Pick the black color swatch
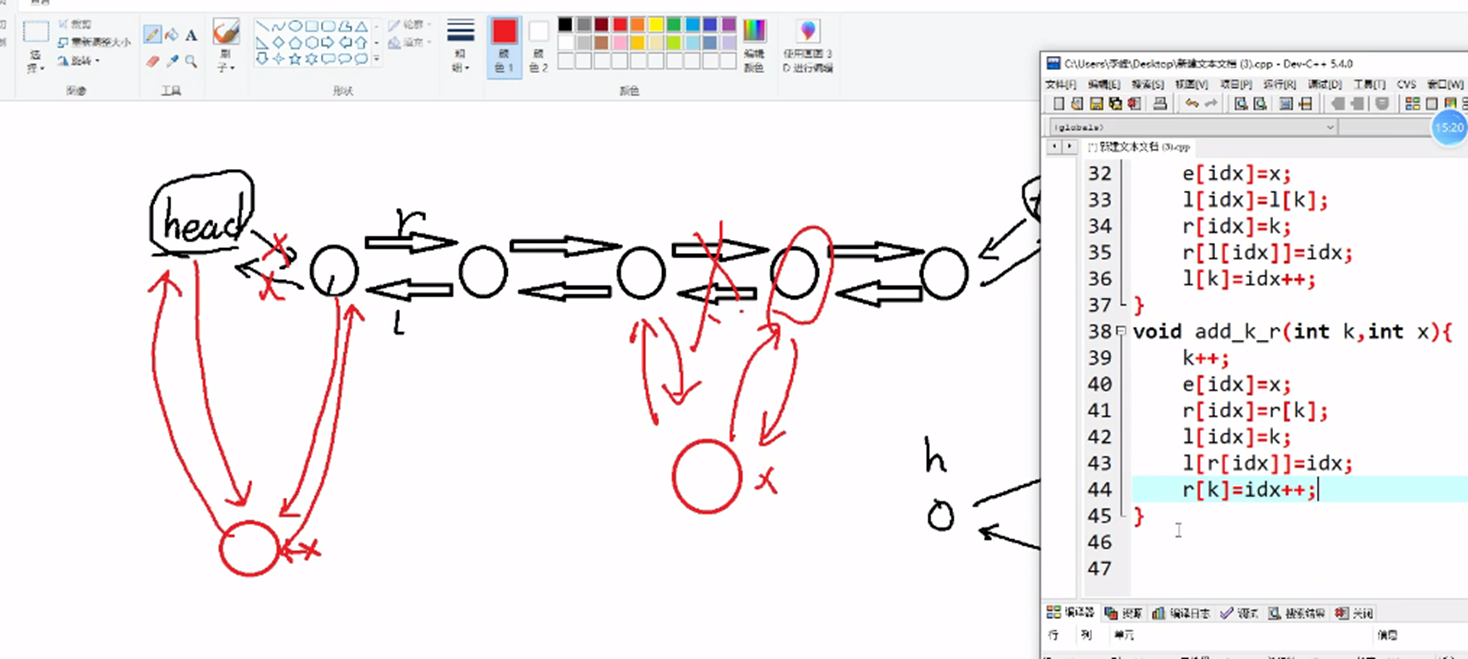 click(565, 24)
